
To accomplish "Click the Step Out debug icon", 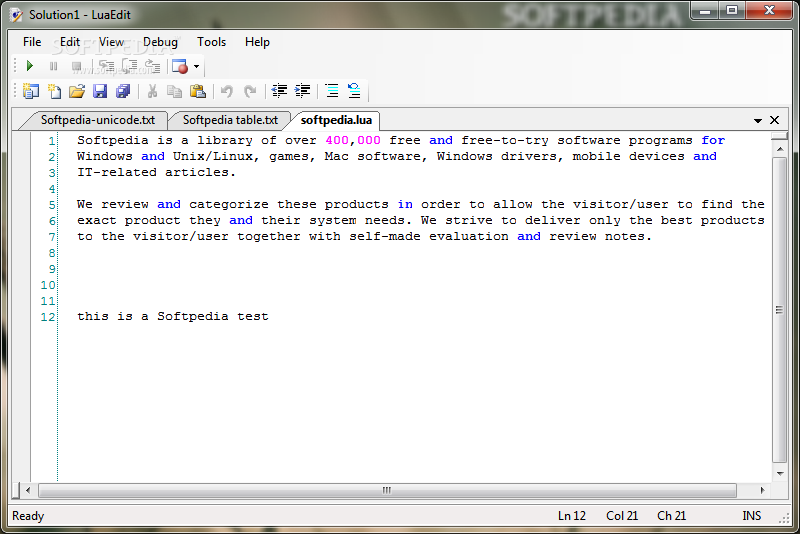I will 153,66.
